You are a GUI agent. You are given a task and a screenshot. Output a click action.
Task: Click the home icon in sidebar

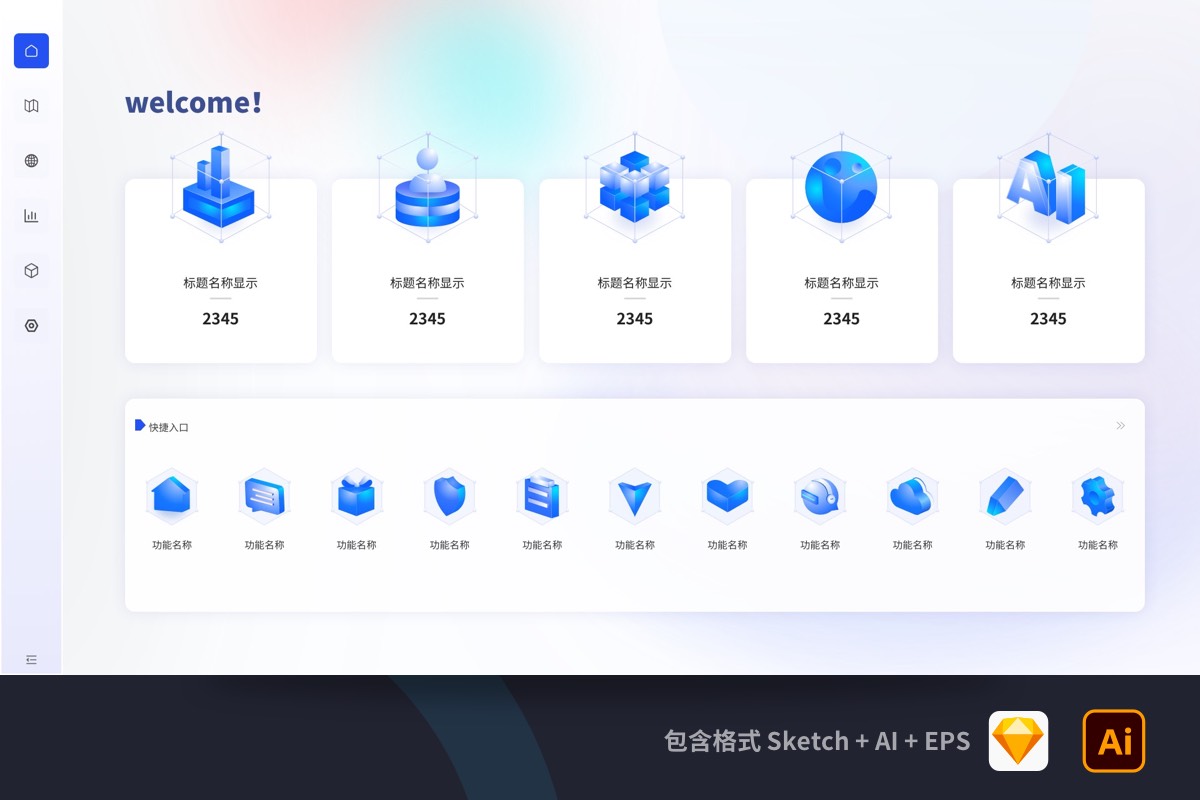(31, 51)
